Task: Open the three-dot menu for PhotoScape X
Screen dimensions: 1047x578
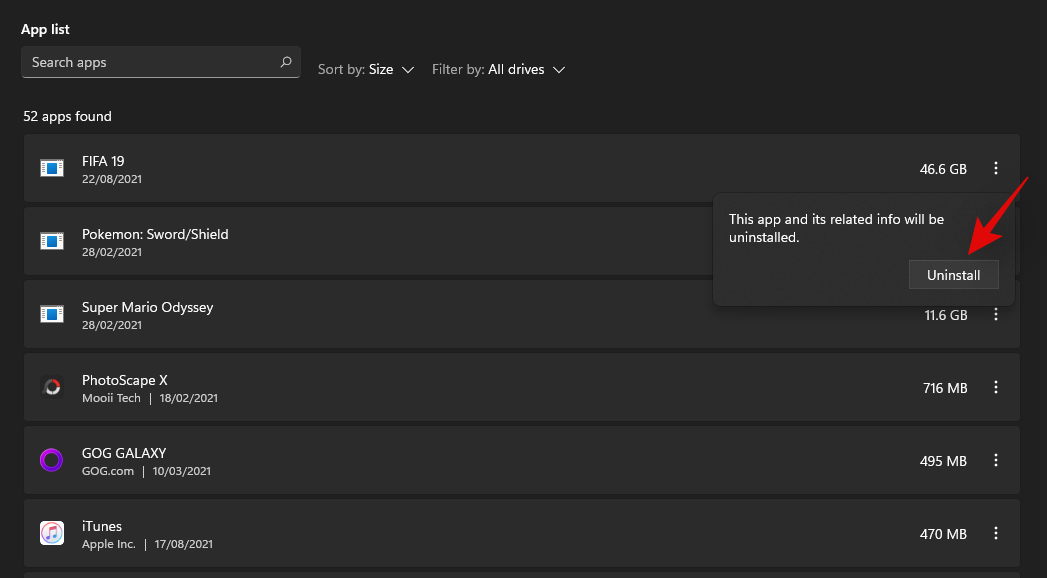Action: point(995,388)
